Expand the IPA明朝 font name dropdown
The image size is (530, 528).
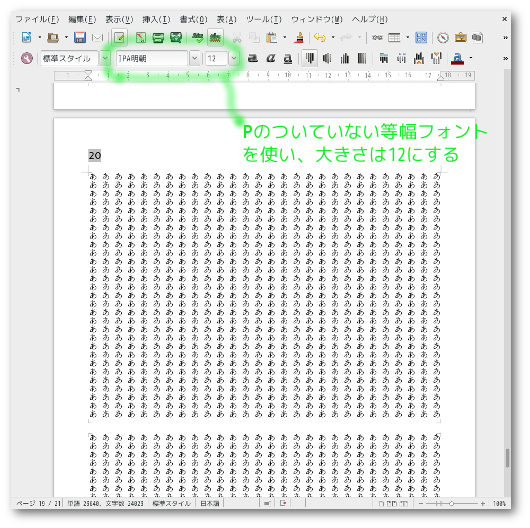(194, 58)
